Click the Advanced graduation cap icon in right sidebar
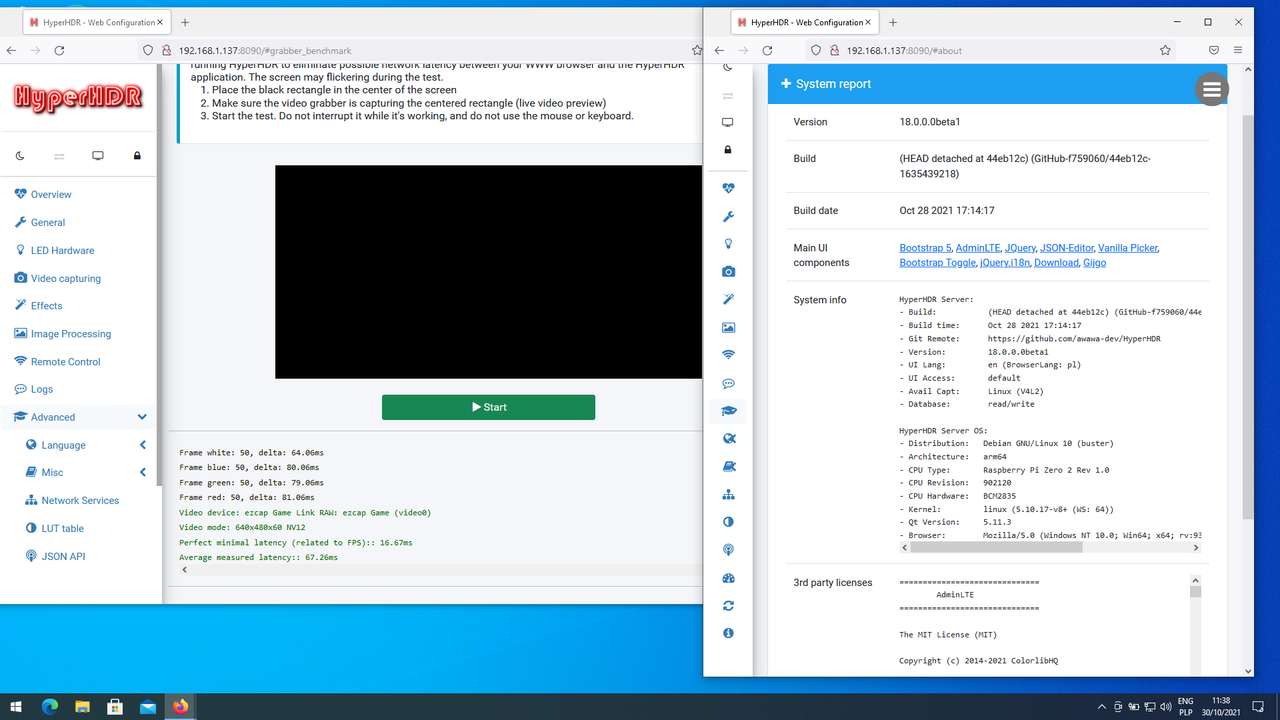 coord(728,411)
